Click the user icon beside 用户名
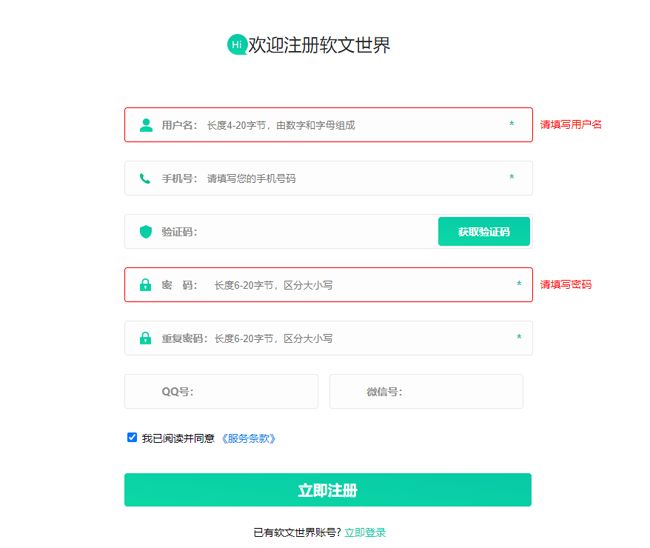The height and width of the screenshot is (548, 650). pyautogui.click(x=146, y=125)
